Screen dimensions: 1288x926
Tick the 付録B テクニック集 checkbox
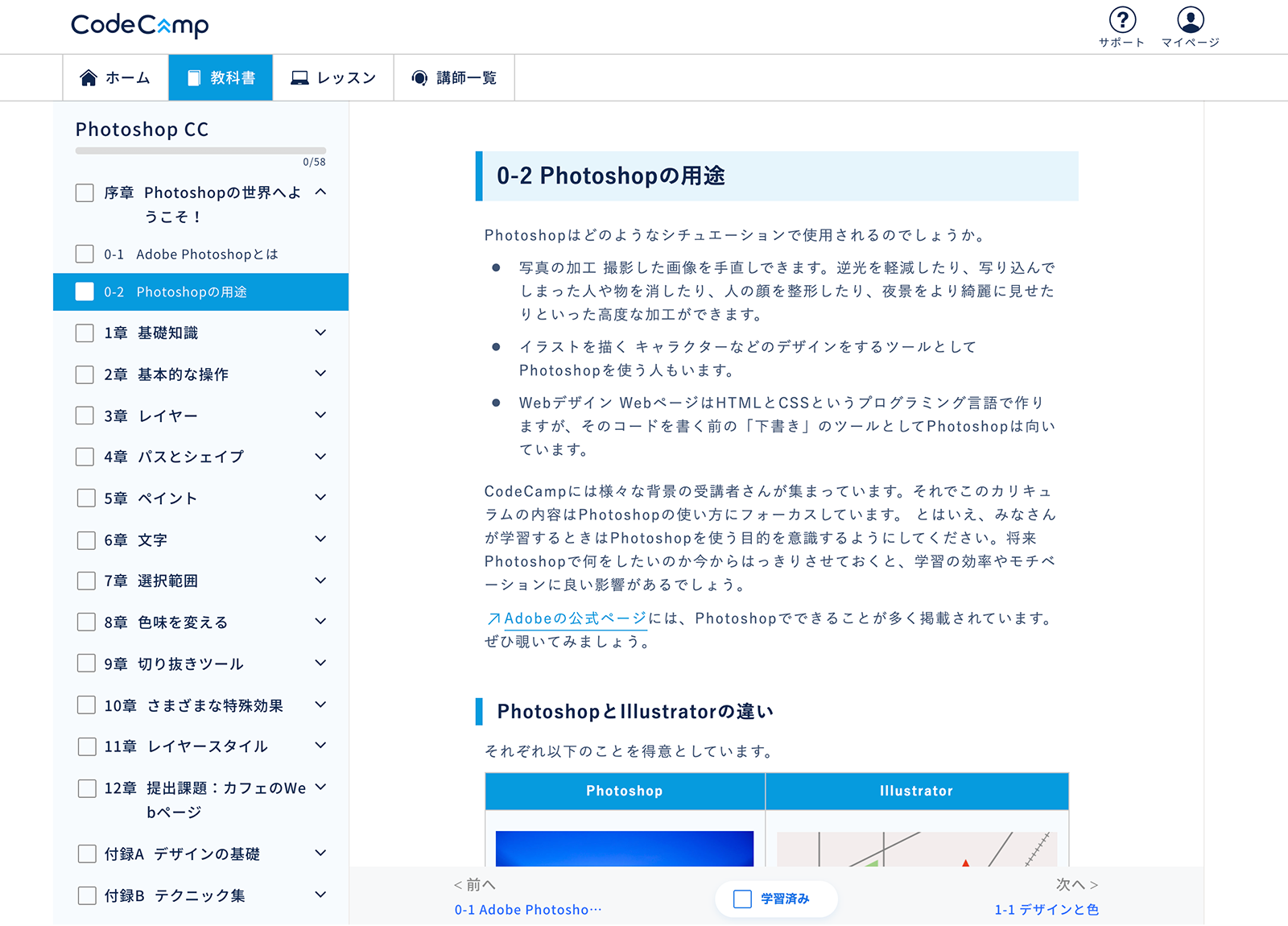pos(87,895)
